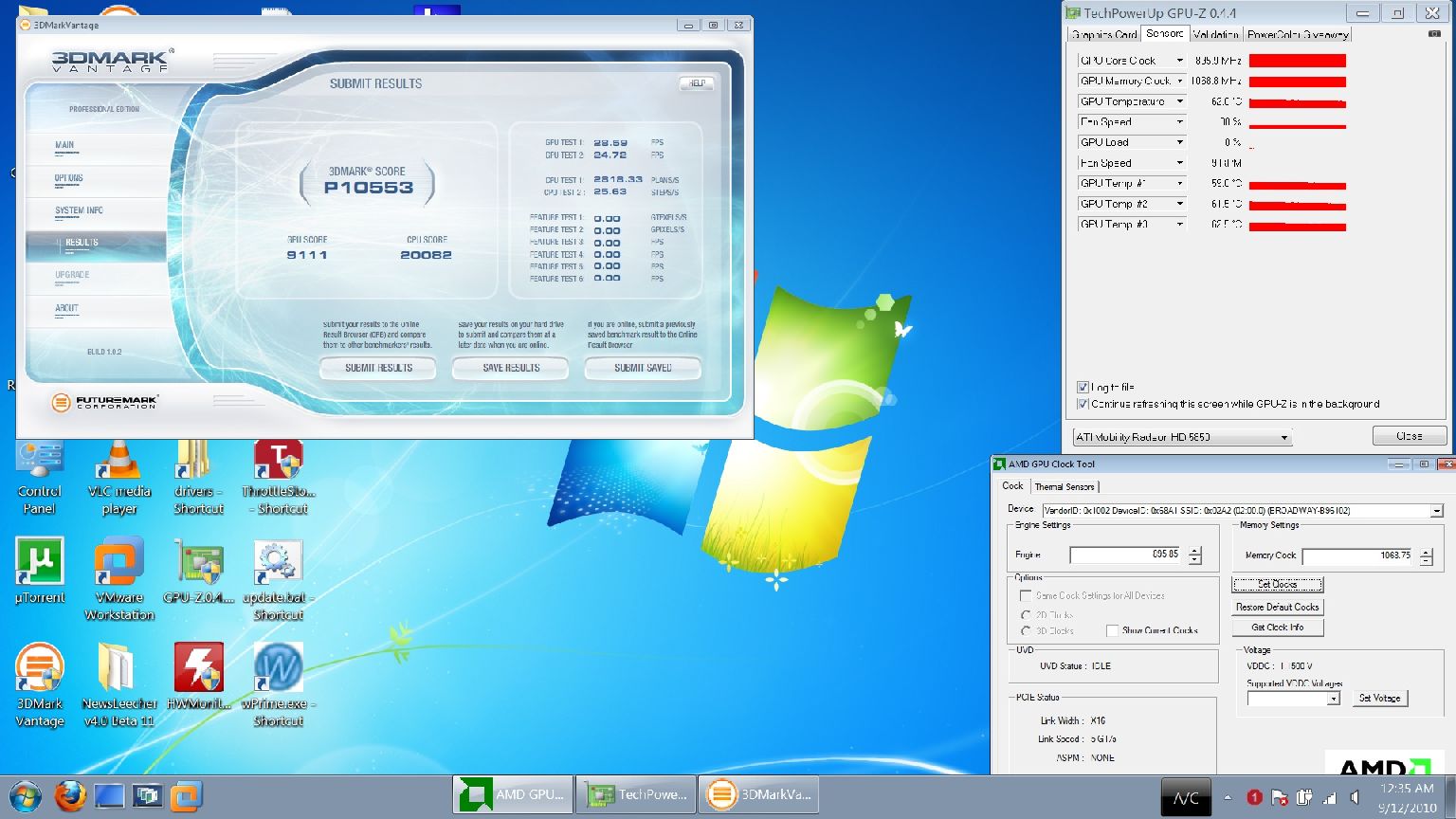This screenshot has height=819, width=1456.
Task: Click the Submit Saved button
Action: point(643,368)
